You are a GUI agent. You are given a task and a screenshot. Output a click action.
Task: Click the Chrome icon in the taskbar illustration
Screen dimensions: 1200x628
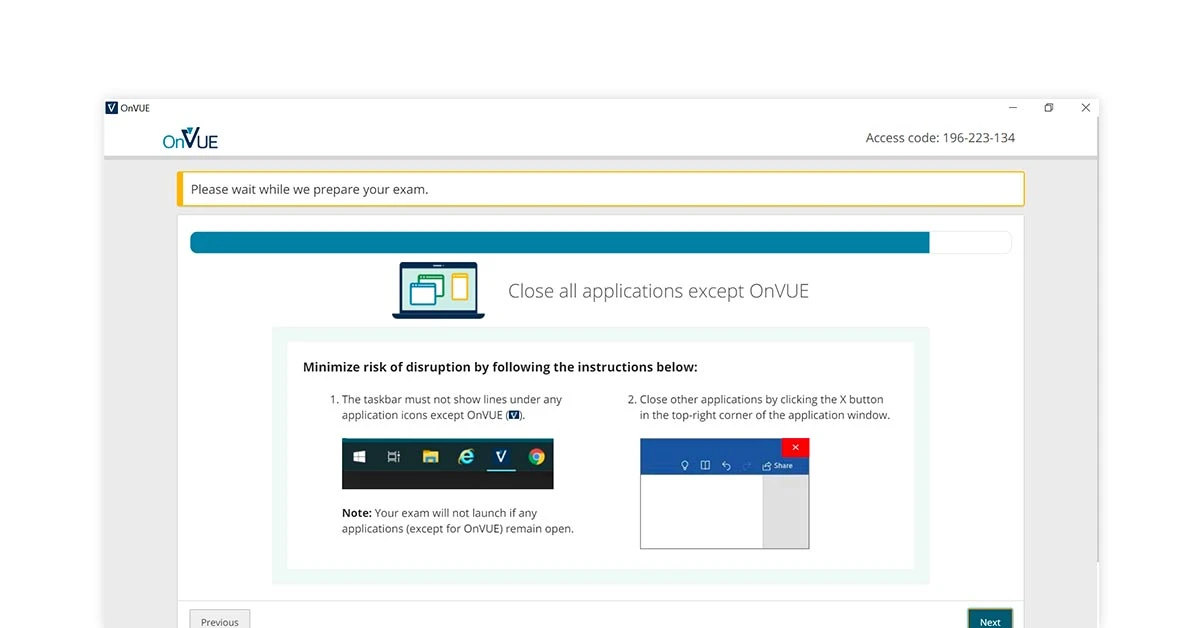coord(536,457)
